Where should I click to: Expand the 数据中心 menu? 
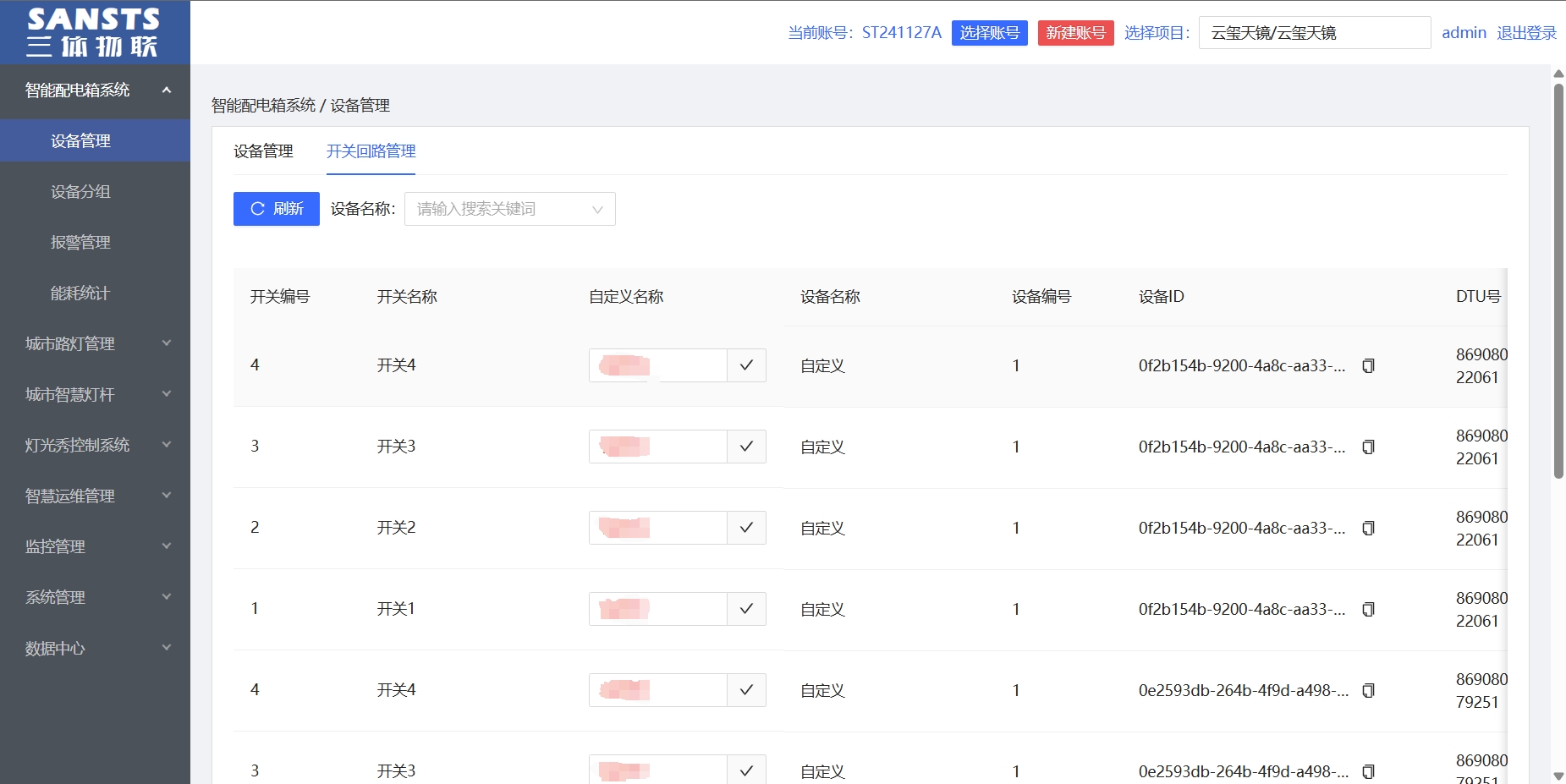click(x=95, y=648)
